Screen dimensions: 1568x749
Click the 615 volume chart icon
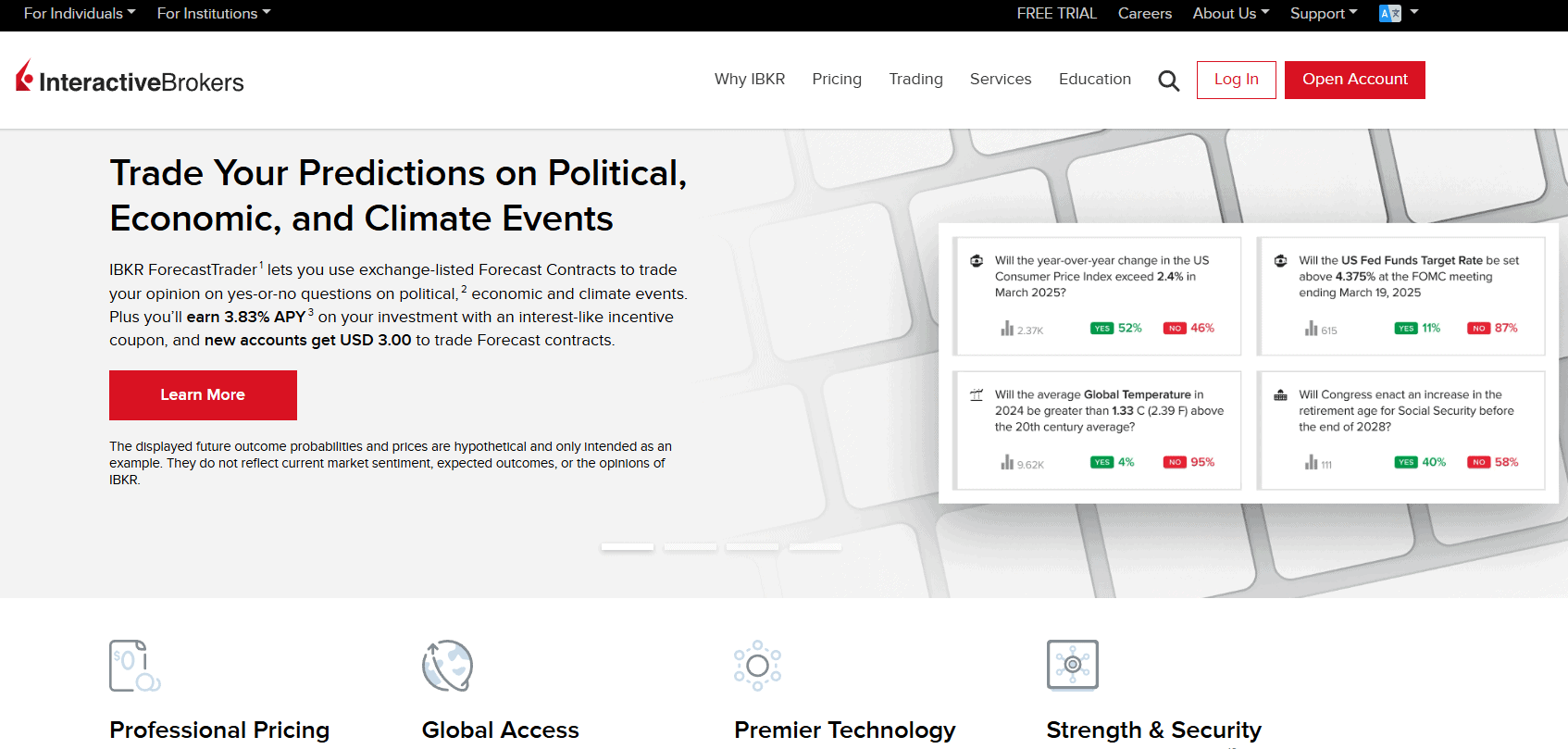[1312, 329]
